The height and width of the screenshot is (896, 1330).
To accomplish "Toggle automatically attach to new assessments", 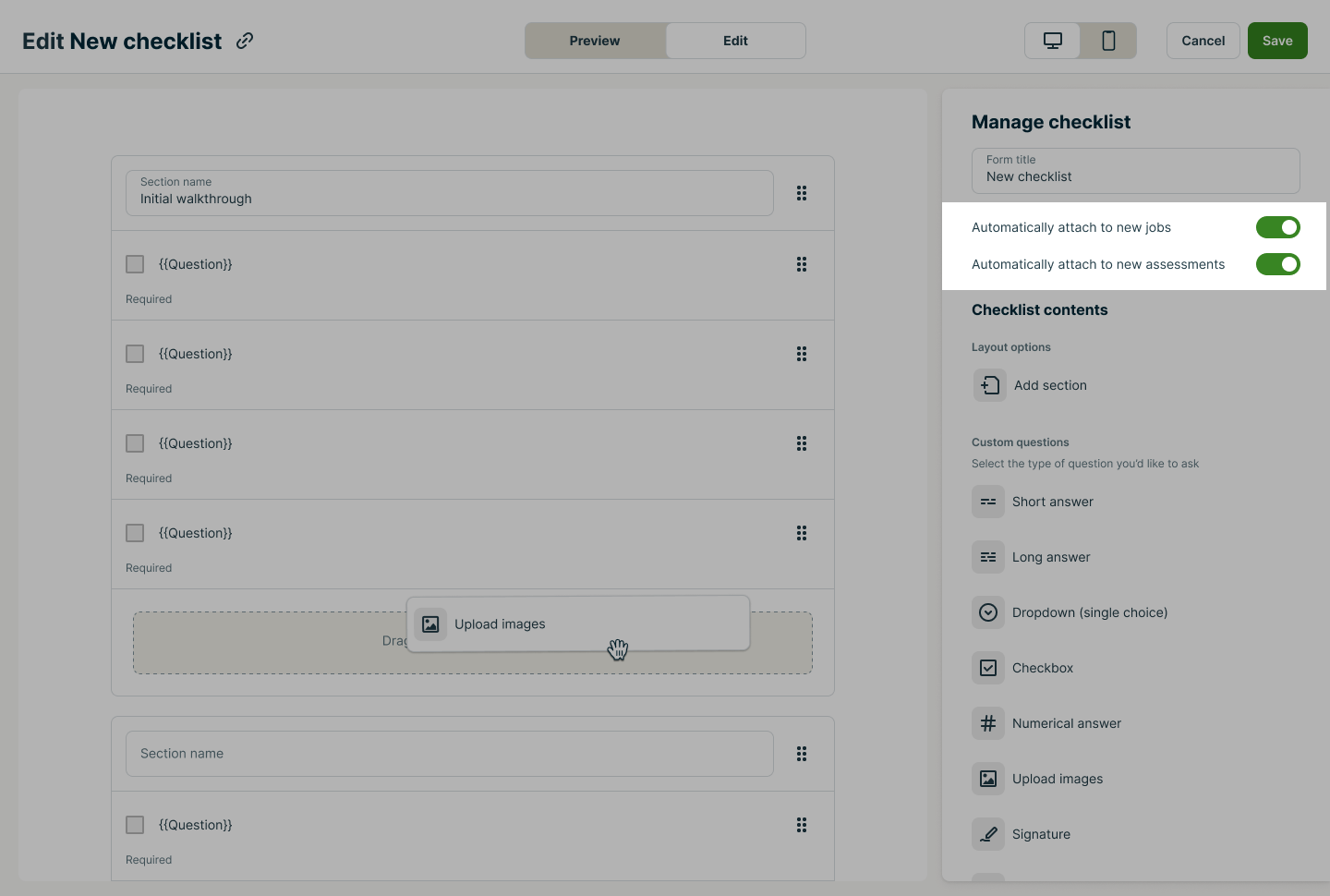I will point(1277,264).
